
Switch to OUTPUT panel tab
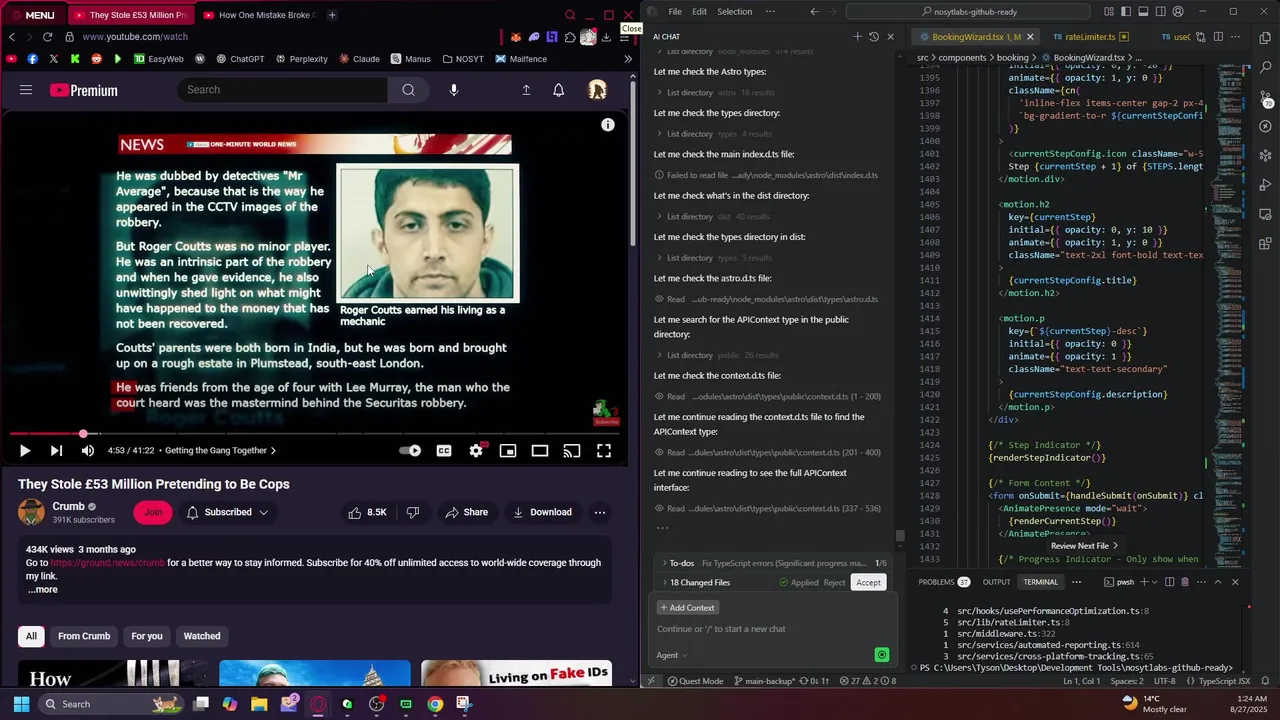coord(996,582)
